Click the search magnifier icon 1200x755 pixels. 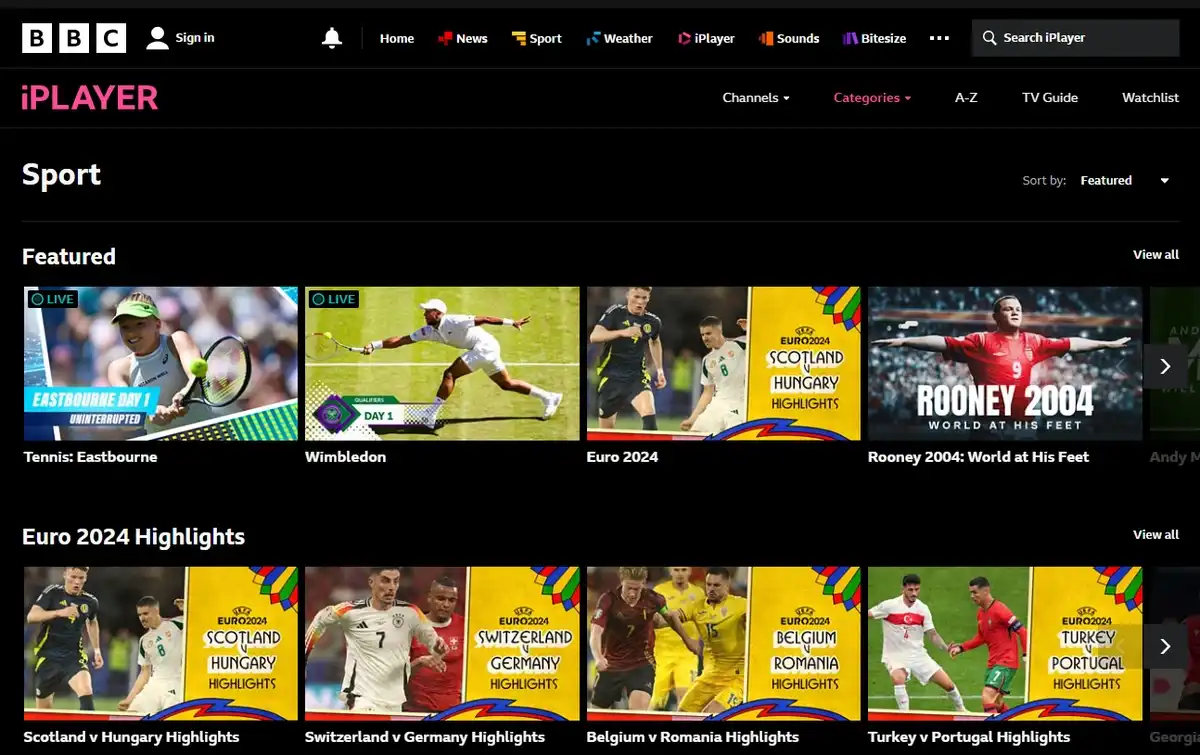tap(989, 38)
